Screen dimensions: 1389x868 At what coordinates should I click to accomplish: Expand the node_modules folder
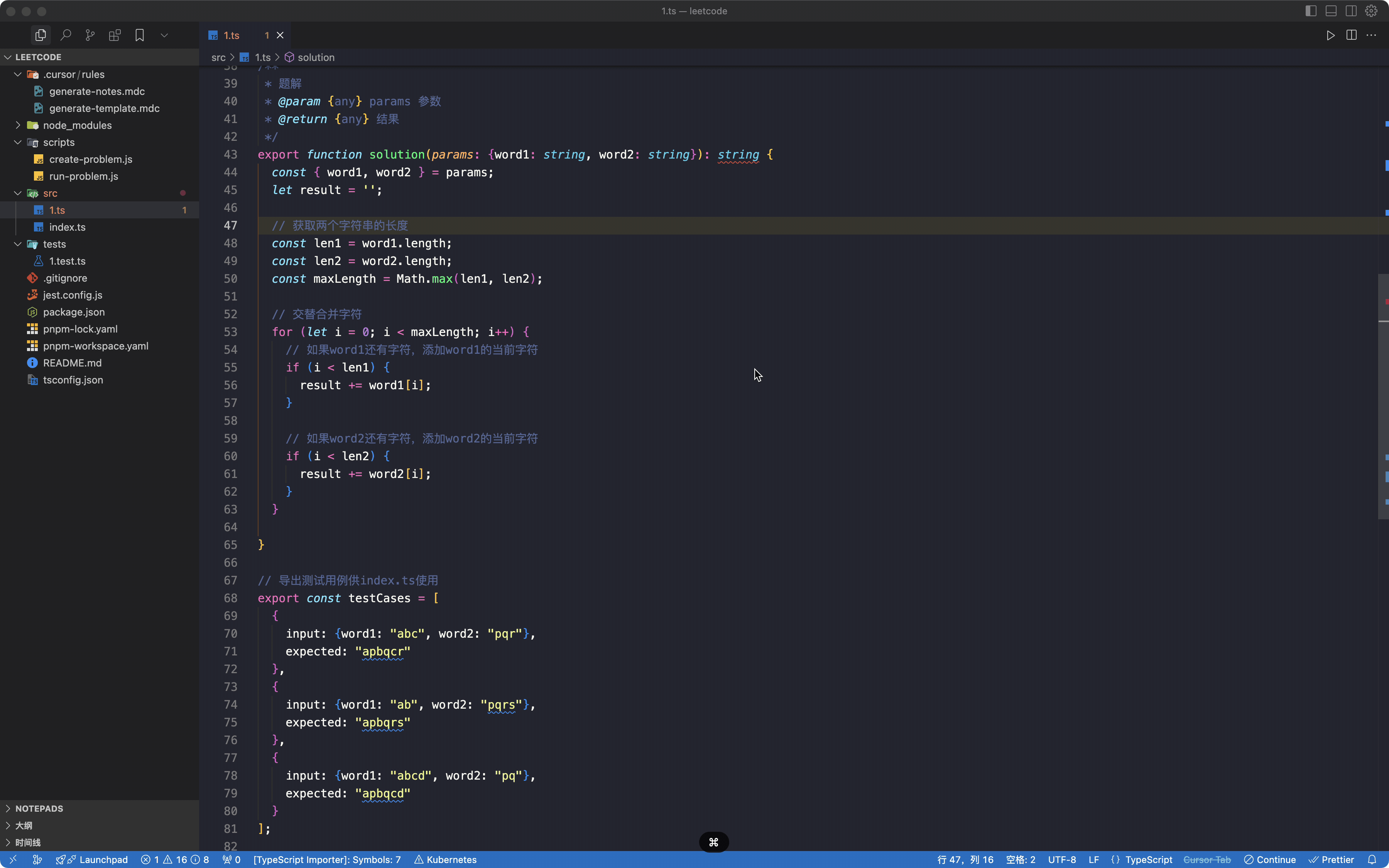point(77,125)
